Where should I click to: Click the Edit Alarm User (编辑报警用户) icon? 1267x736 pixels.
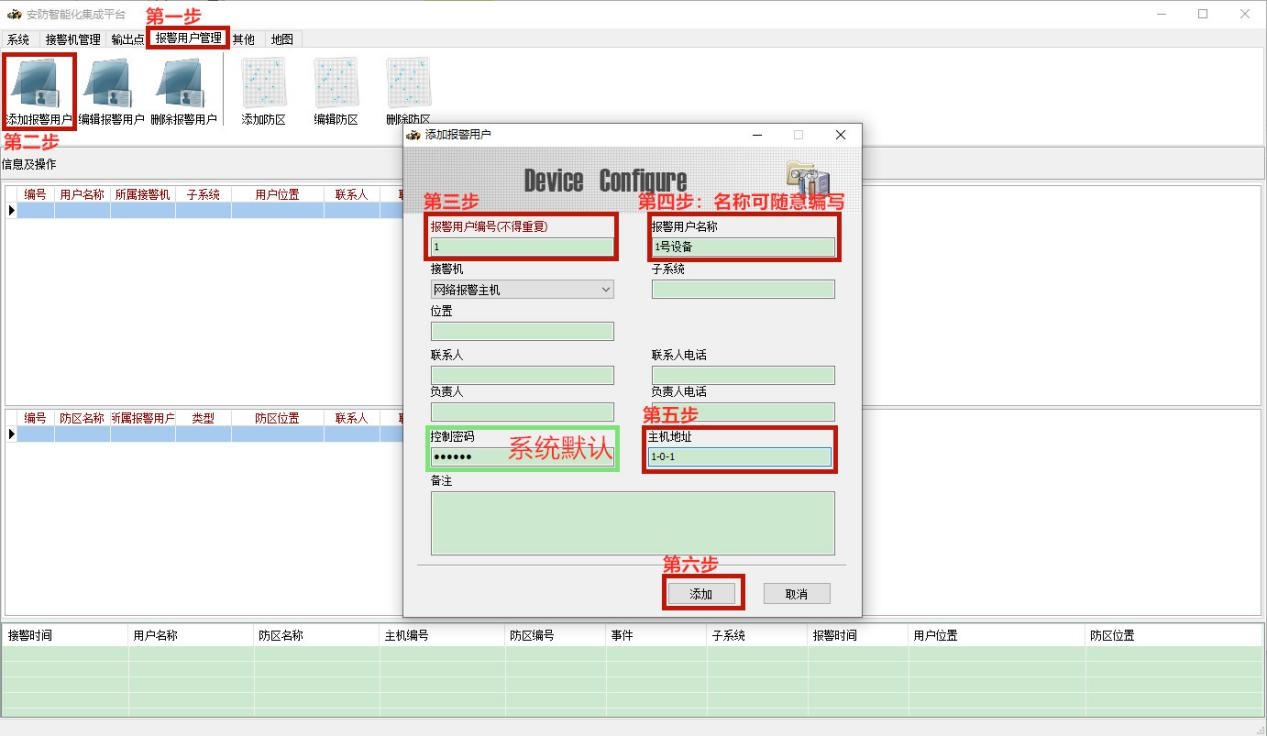pos(111,87)
